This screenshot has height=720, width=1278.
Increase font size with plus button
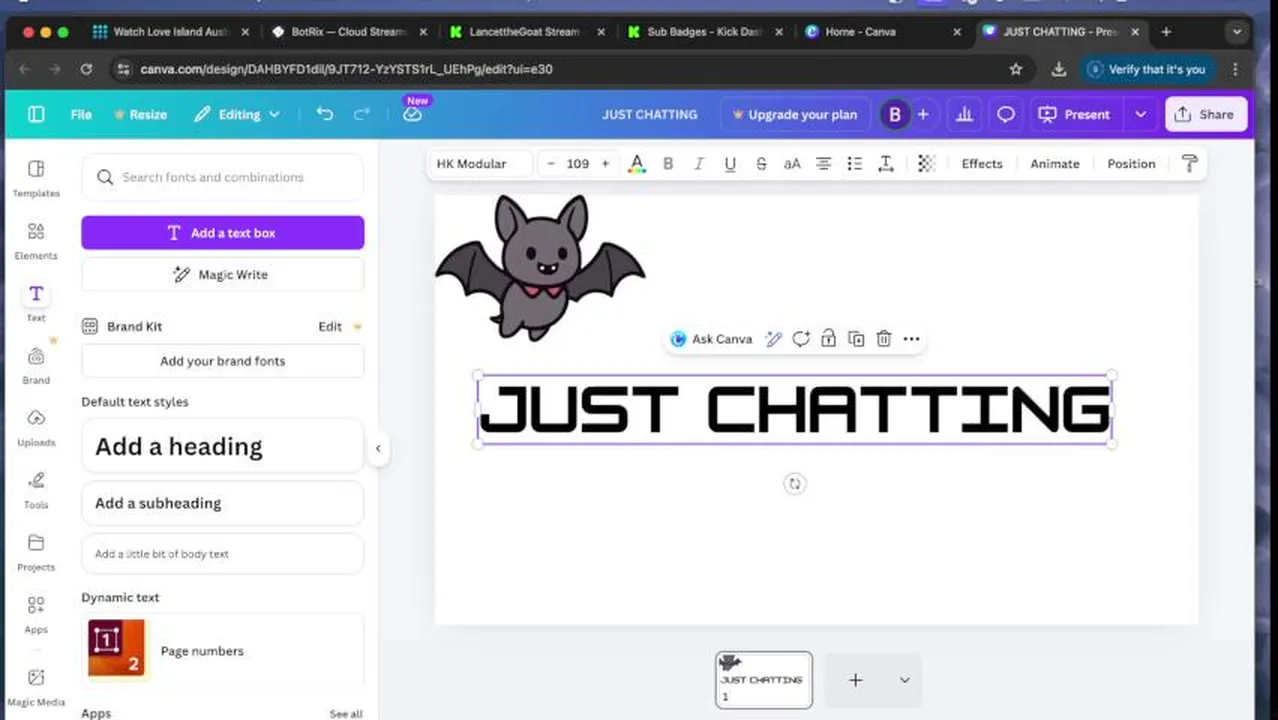[605, 164]
